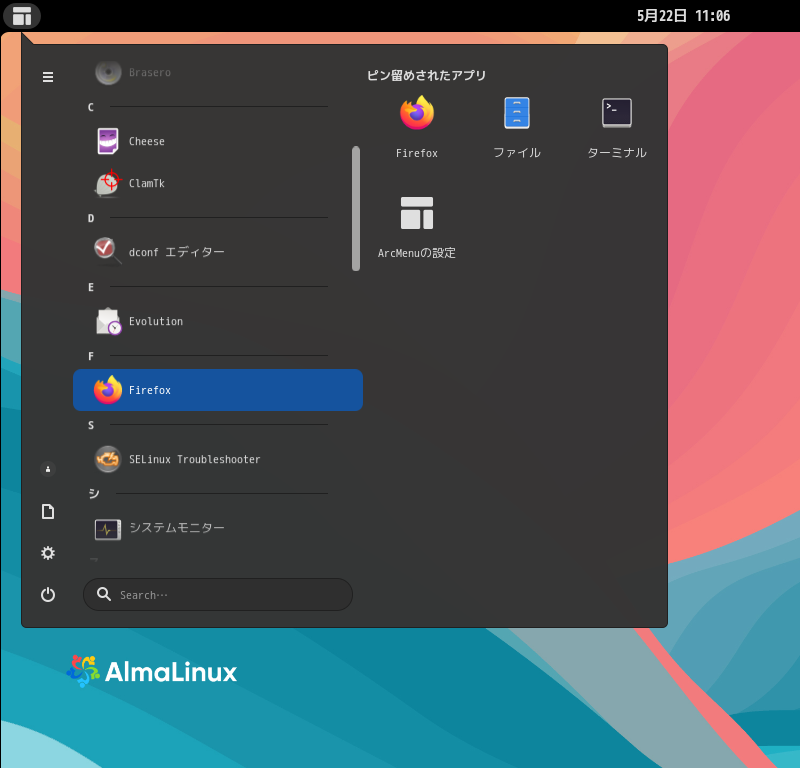Screen dimensions: 800x768
Task: Click the ArcMenu button in the top panel
Action: pos(21,16)
